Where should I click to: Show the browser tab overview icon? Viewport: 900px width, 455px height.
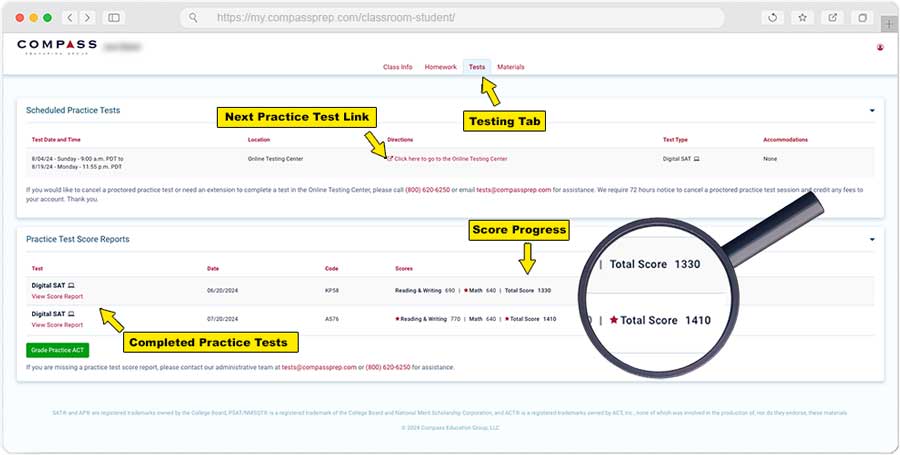862,18
